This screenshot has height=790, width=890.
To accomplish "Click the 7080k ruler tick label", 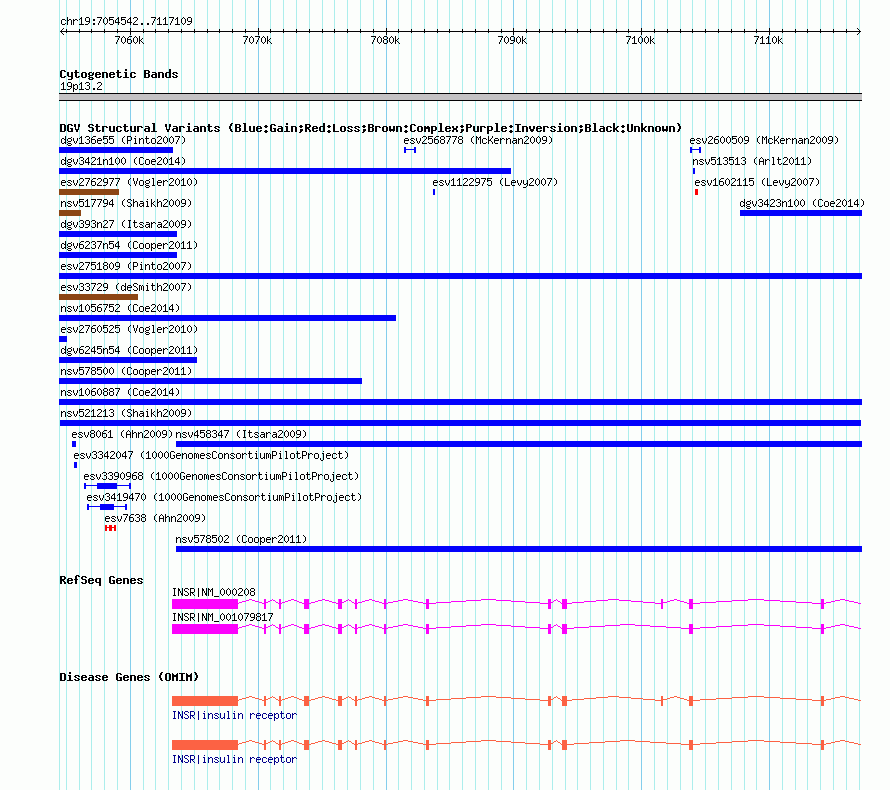I will 385,40.
